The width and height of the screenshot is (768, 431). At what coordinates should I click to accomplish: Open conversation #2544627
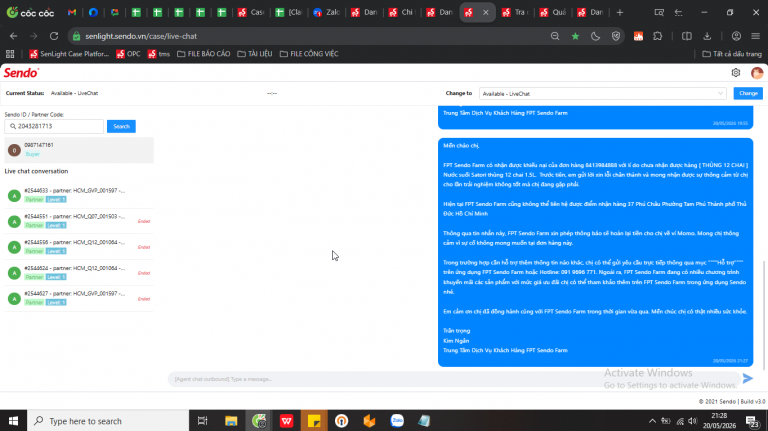click(x=79, y=298)
